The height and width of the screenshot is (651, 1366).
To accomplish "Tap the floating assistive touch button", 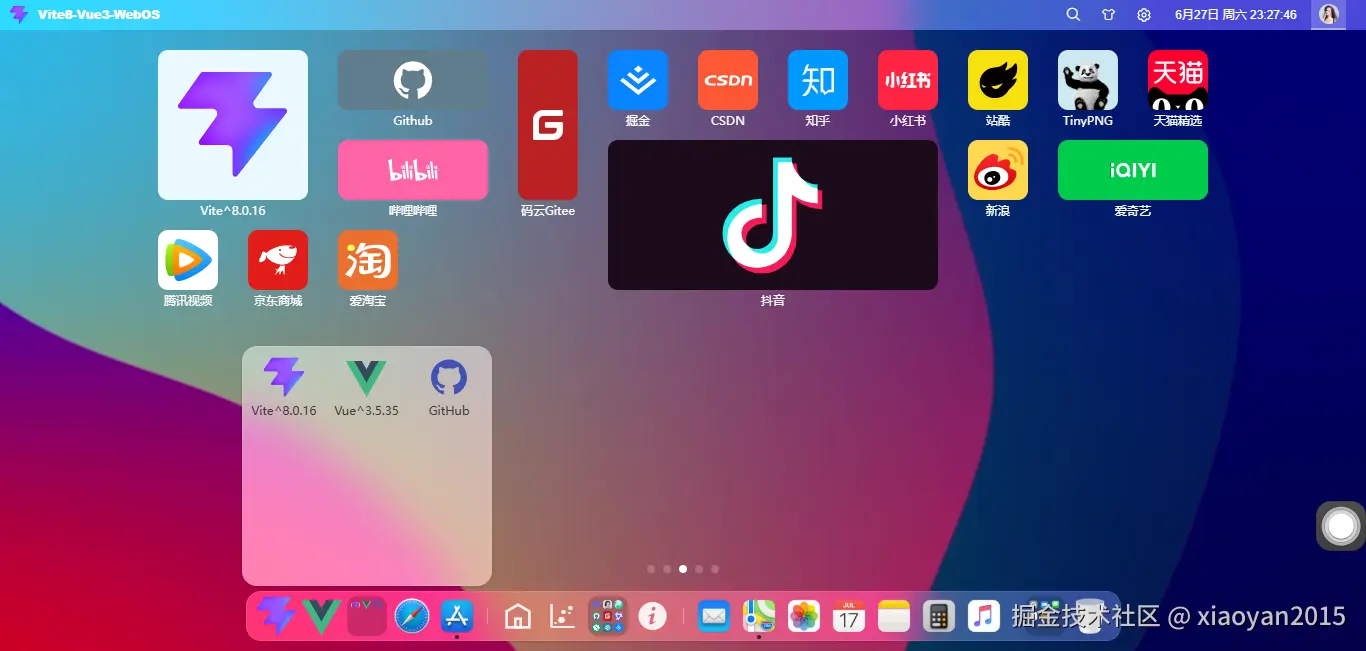I will [1341, 526].
